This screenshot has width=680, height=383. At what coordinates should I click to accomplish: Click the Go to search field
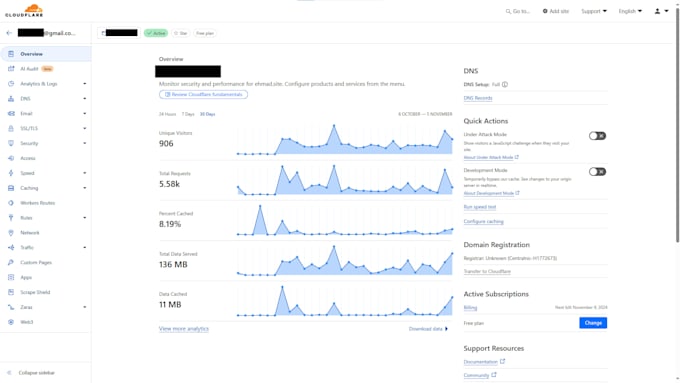(518, 11)
